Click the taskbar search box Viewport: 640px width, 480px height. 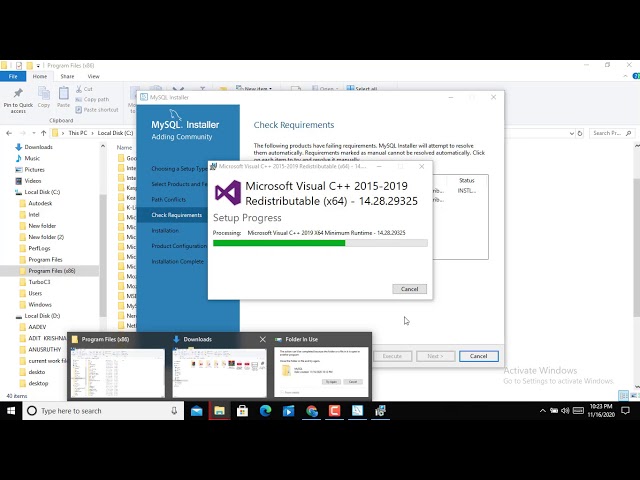(103, 411)
